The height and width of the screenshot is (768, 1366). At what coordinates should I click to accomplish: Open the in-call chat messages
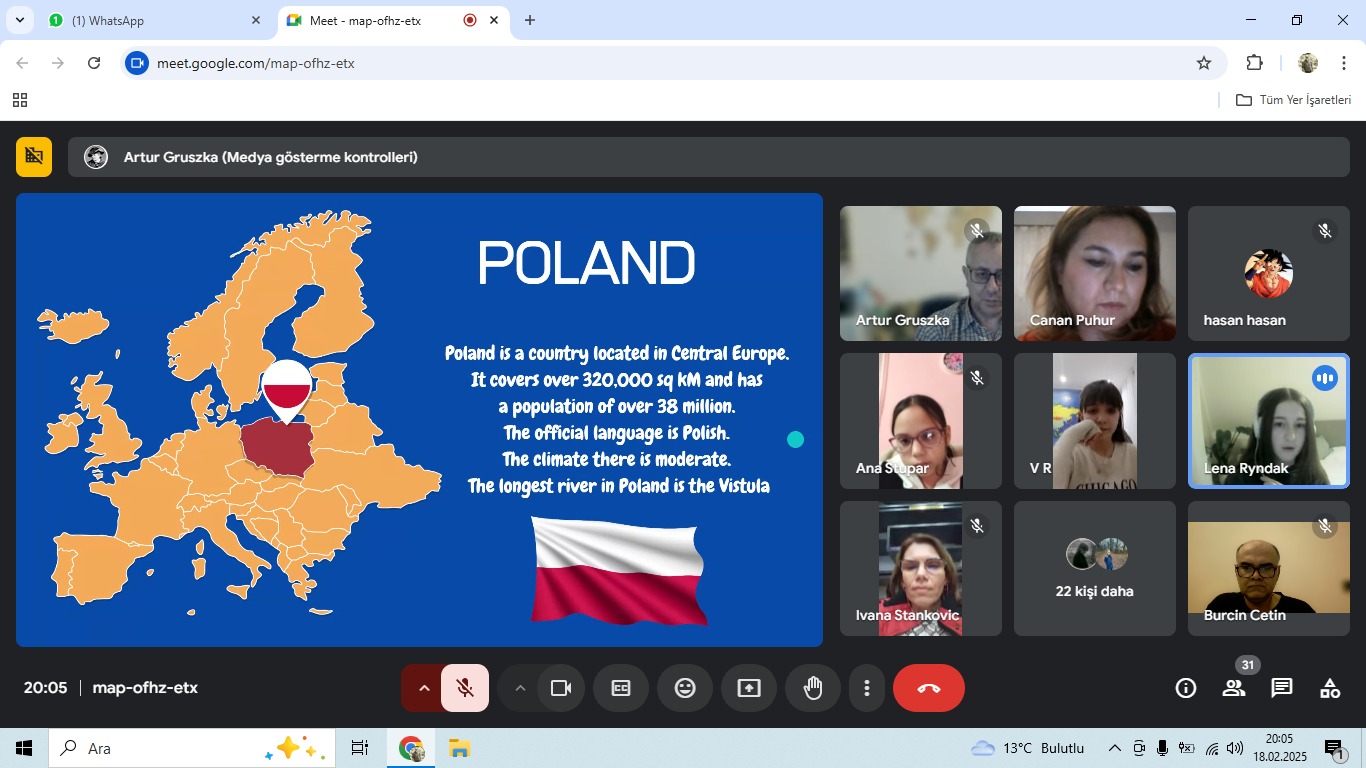[1282, 688]
